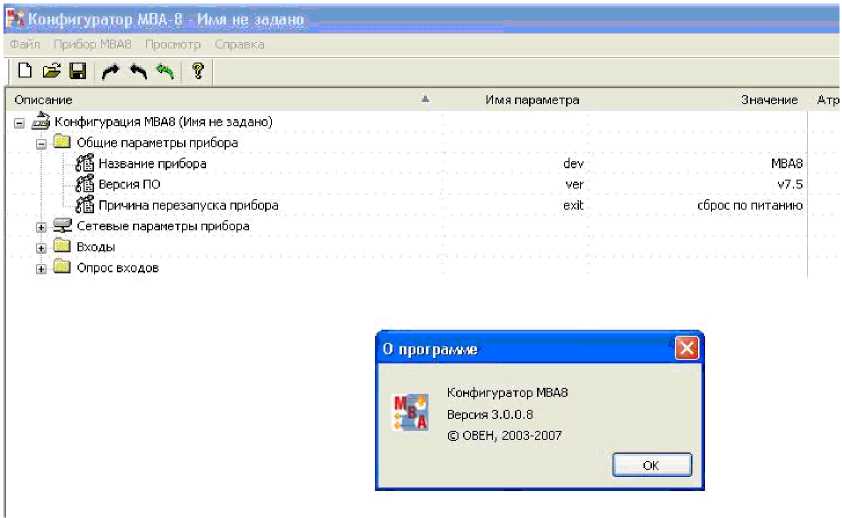The height and width of the screenshot is (518, 842).
Task: Click the MBA logo in About dialog
Action: [x=411, y=412]
